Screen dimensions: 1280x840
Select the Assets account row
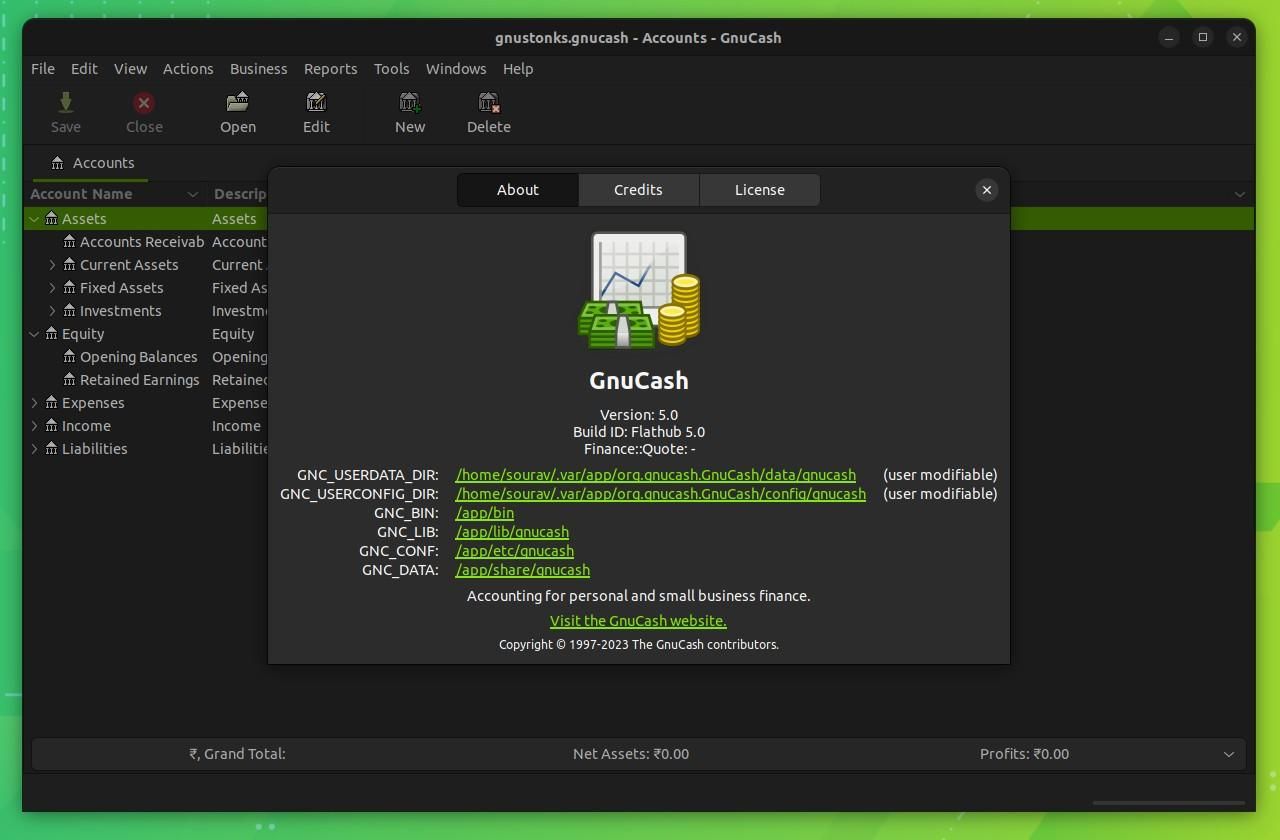click(84, 218)
